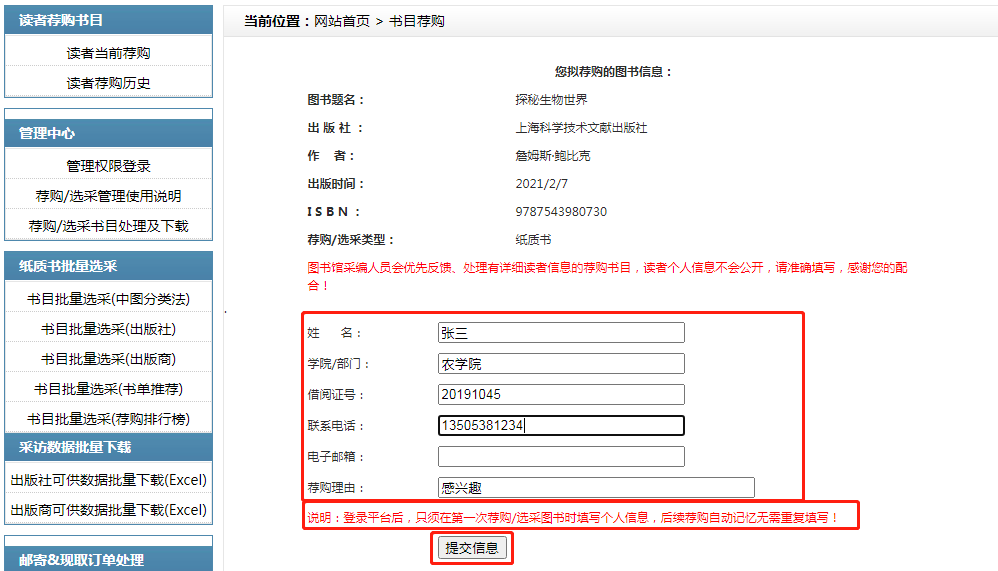Click 出版商可供数据批量下载(Excel)
The image size is (998, 571).
pos(108,510)
